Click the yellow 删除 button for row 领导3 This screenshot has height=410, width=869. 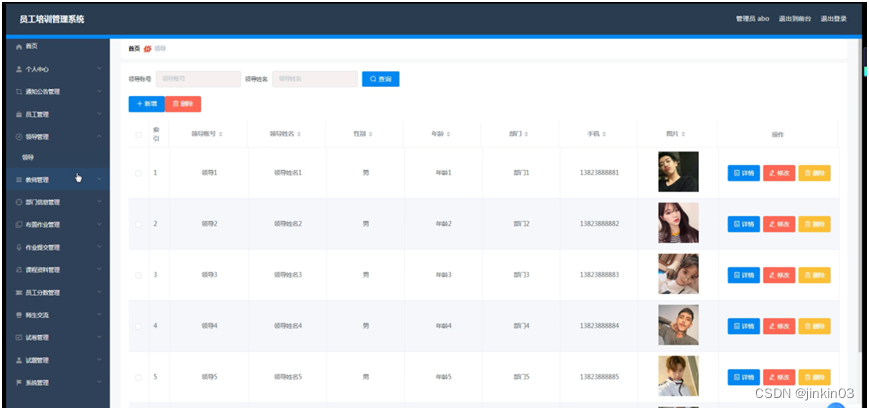(814, 275)
